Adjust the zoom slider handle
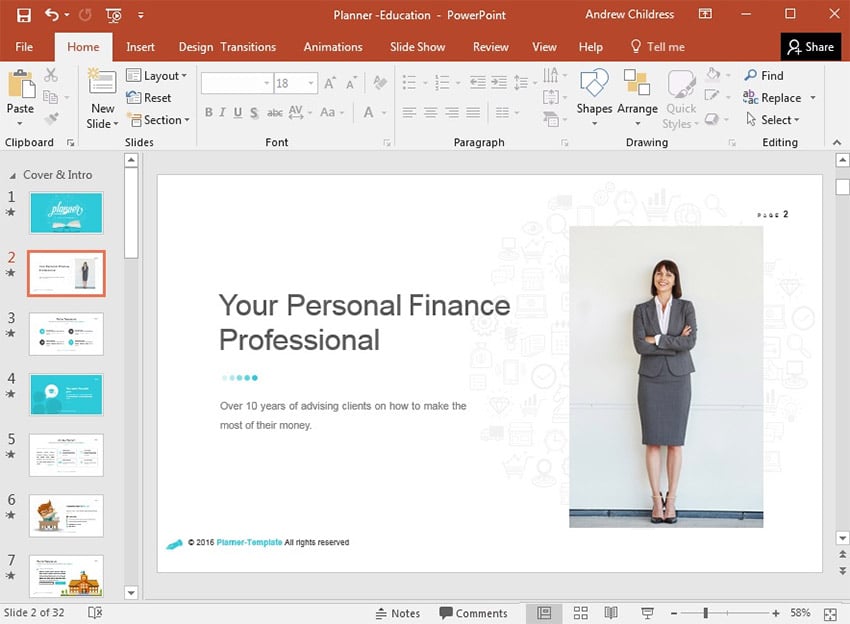Viewport: 850px width, 624px height. [x=706, y=613]
